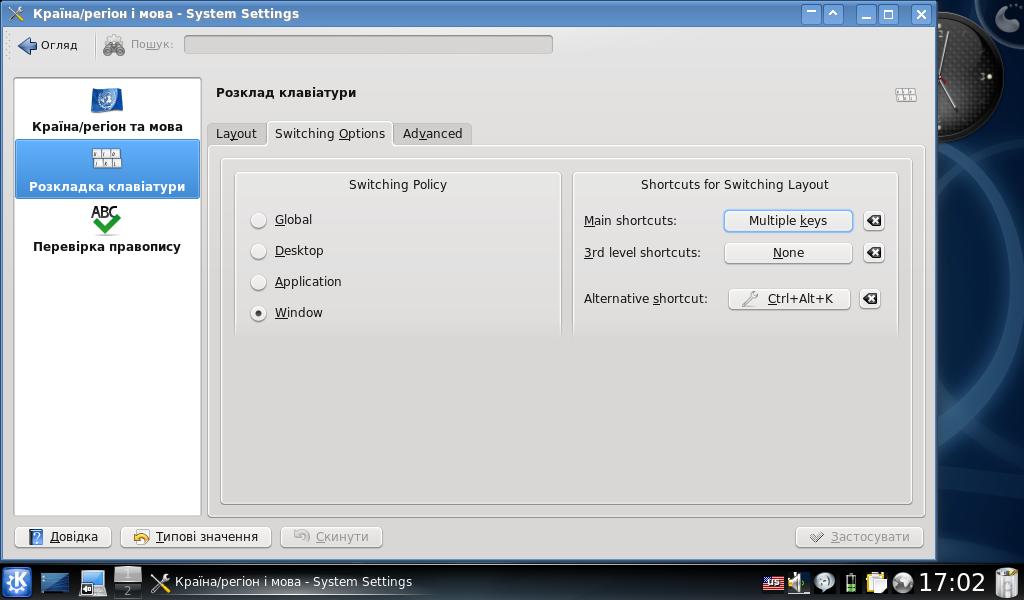The image size is (1024, 600).
Task: Switch to the Advanced tab
Action: pos(432,134)
